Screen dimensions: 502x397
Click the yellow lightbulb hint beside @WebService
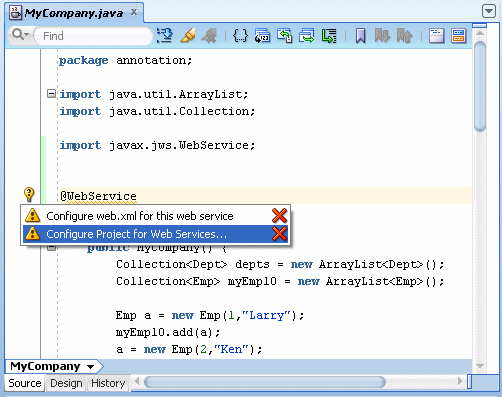click(x=29, y=195)
